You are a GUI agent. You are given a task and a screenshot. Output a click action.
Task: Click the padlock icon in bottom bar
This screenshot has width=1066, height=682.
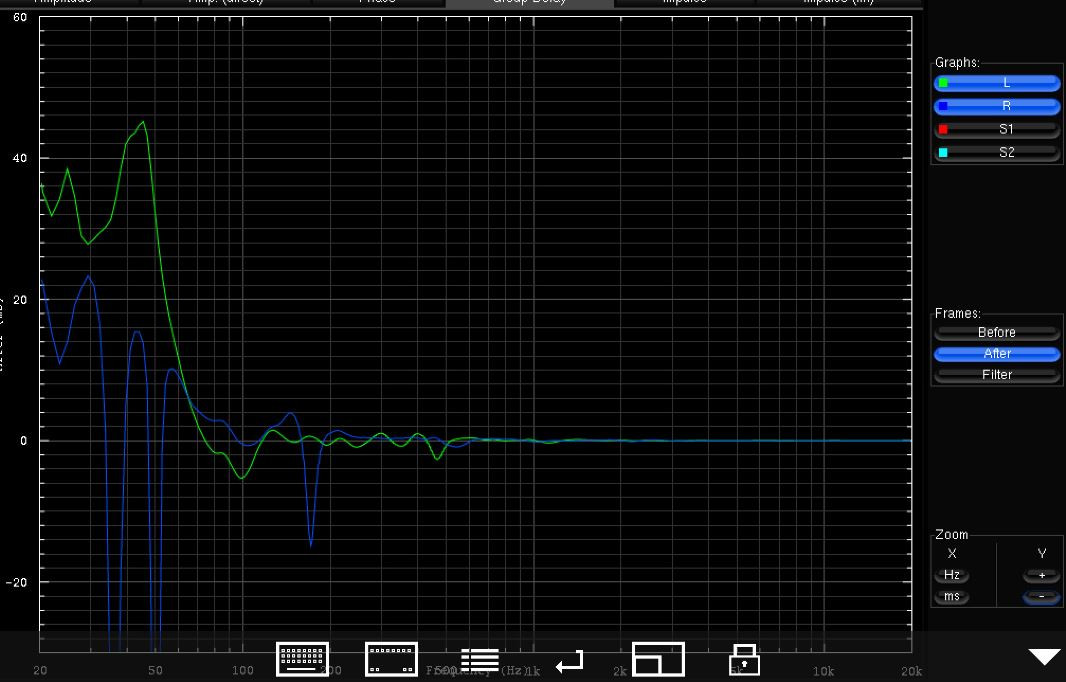coord(744,660)
